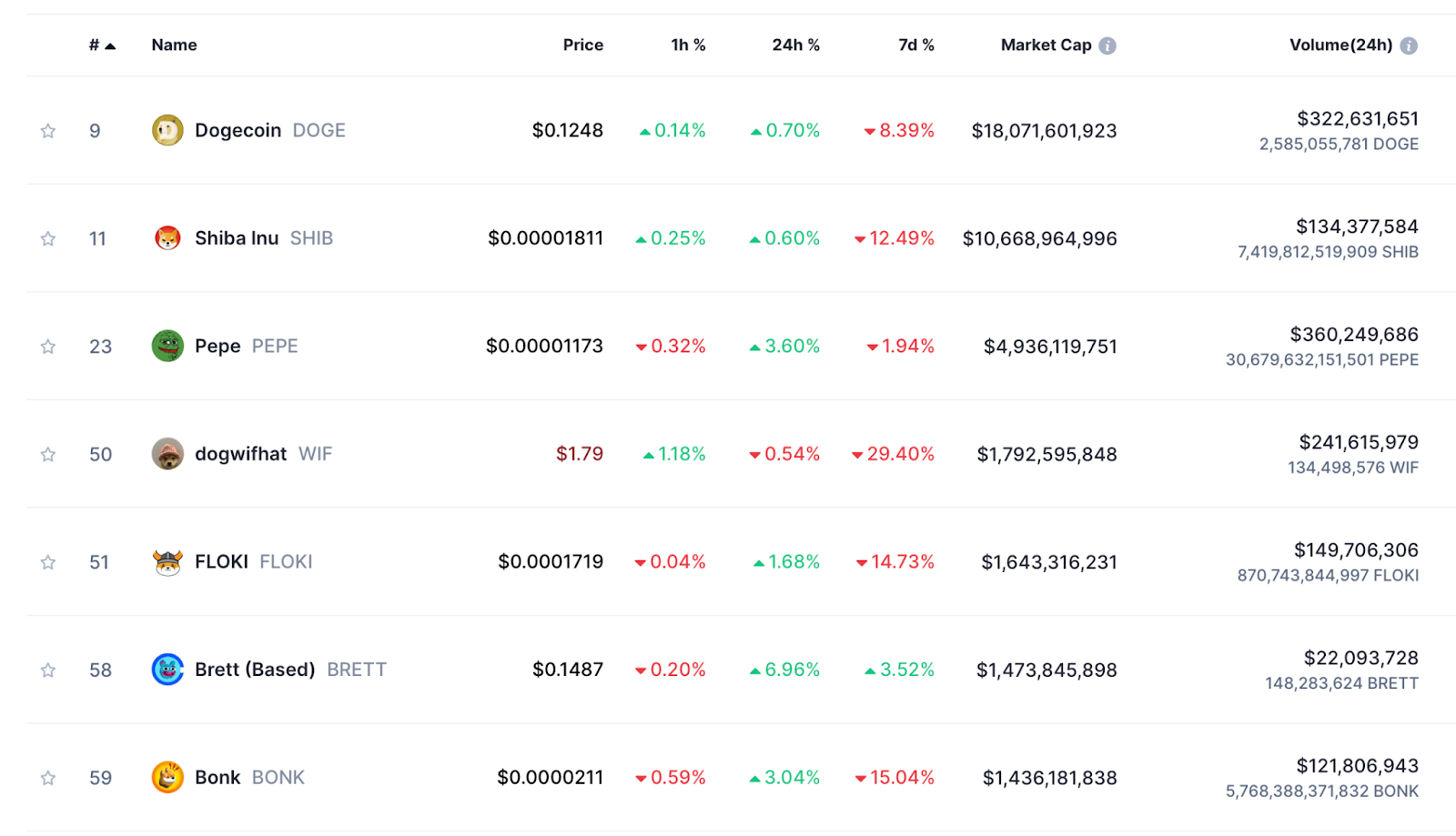Click Bonk 7d change 15.04%
The image size is (1456, 836).
pos(895,778)
